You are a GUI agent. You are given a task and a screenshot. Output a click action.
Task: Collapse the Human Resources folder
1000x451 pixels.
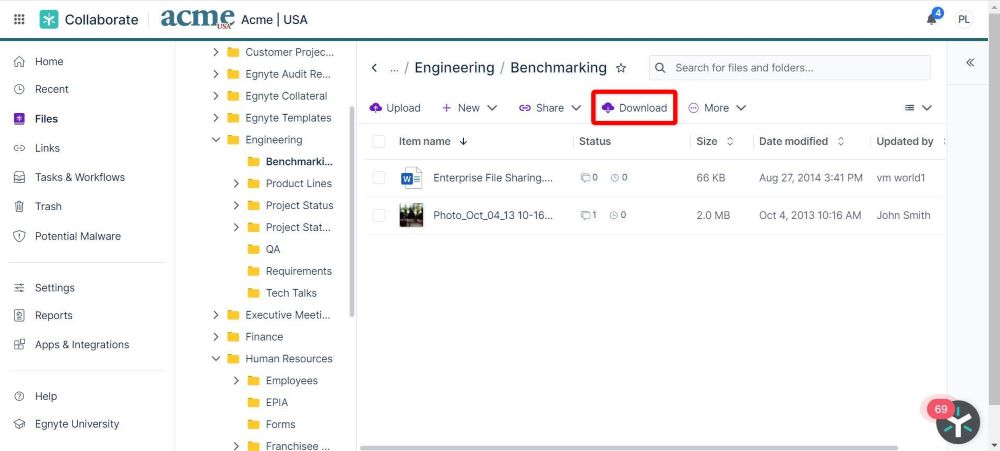(216, 359)
